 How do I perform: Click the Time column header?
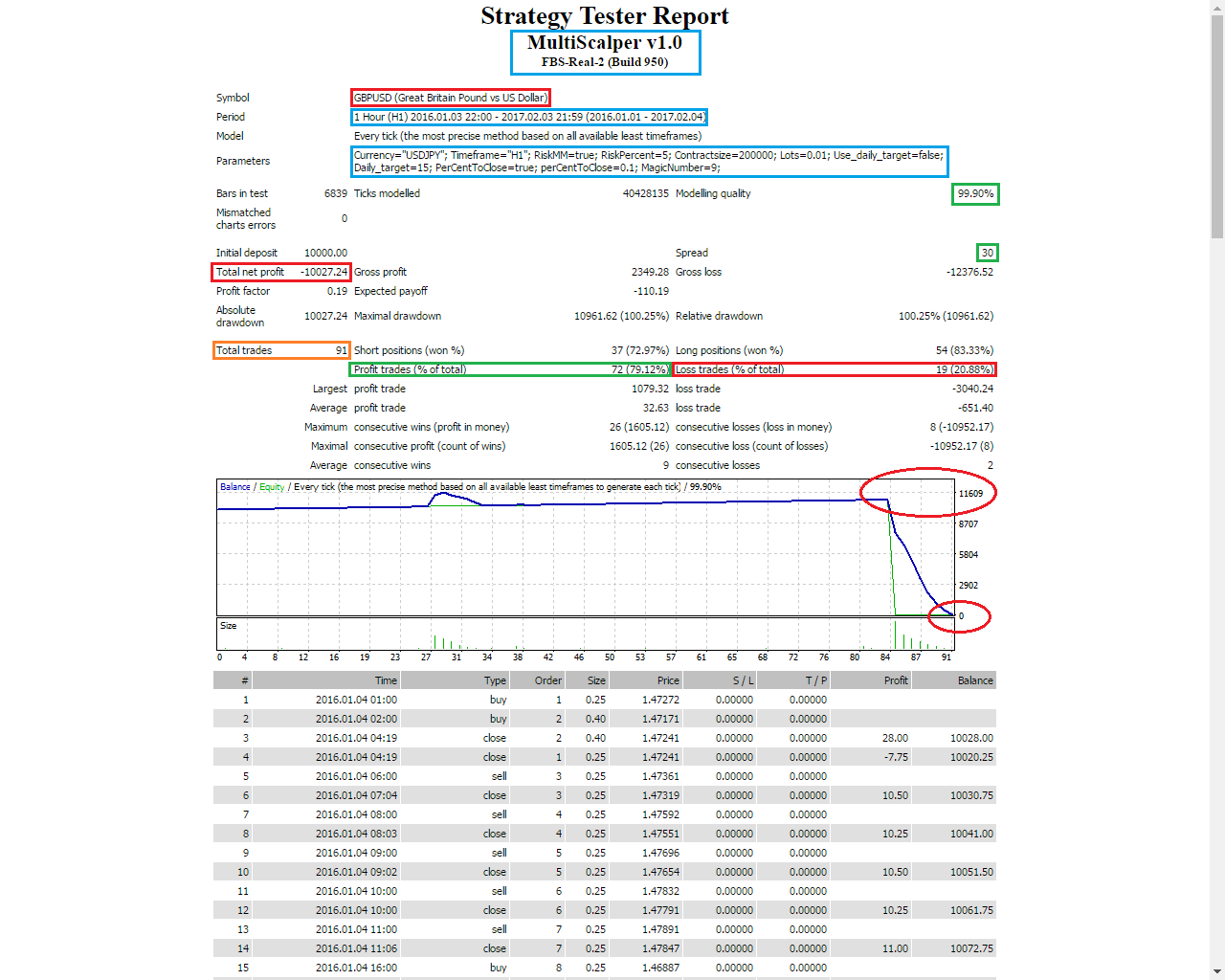pyautogui.click(x=386, y=680)
